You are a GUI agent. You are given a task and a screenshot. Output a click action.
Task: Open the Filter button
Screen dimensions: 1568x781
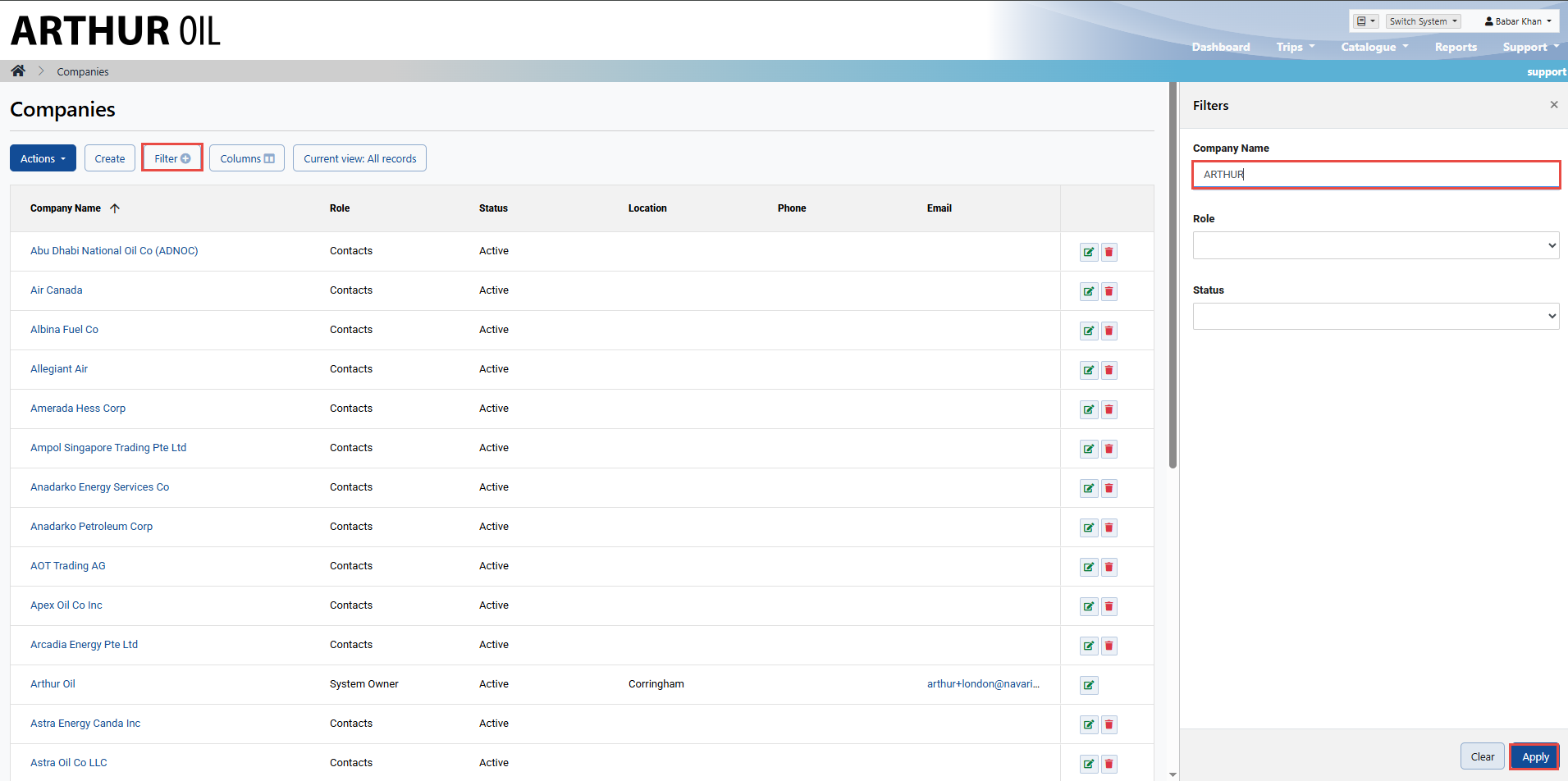[172, 158]
